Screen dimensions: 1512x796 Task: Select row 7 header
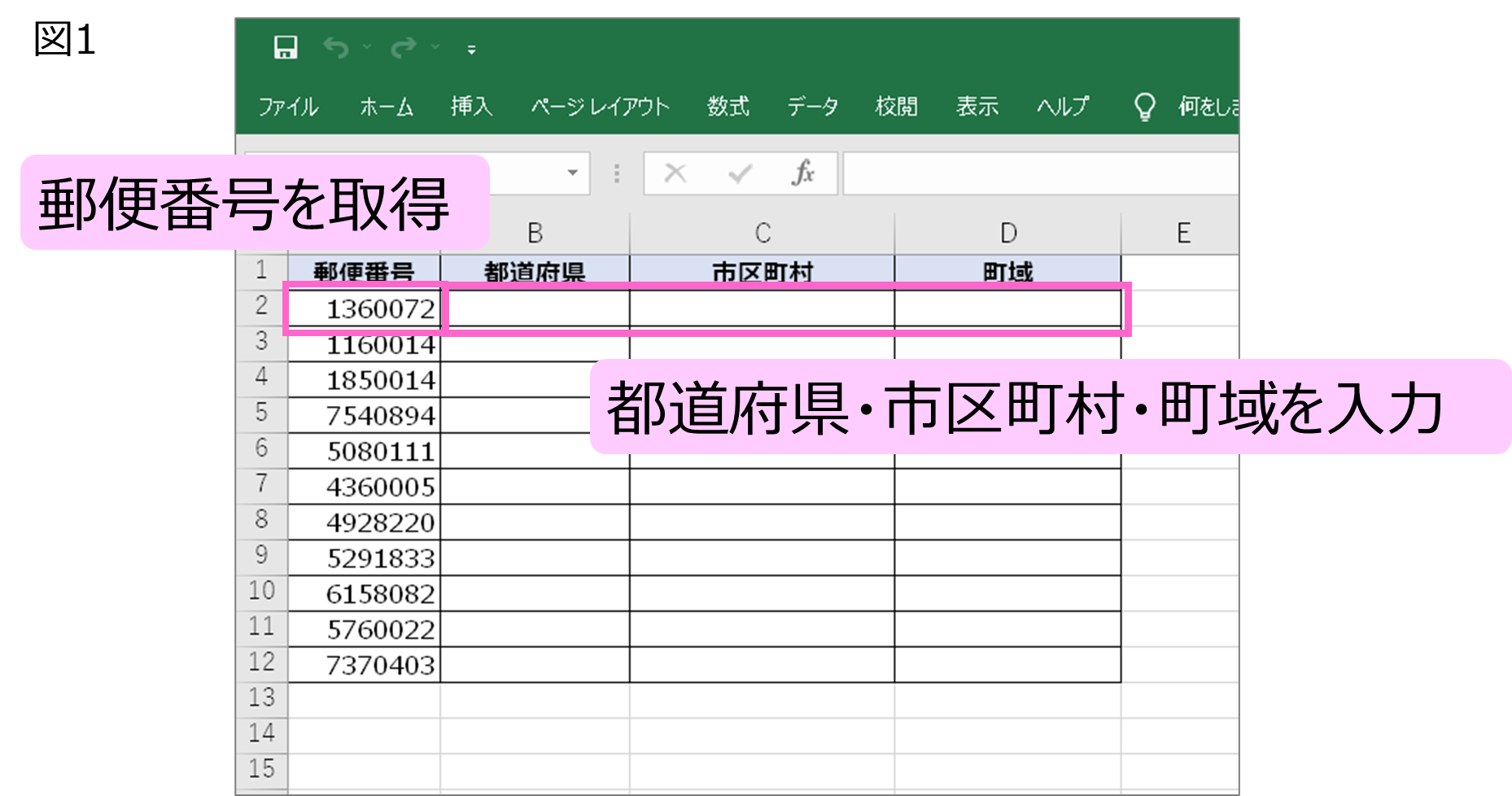click(261, 486)
